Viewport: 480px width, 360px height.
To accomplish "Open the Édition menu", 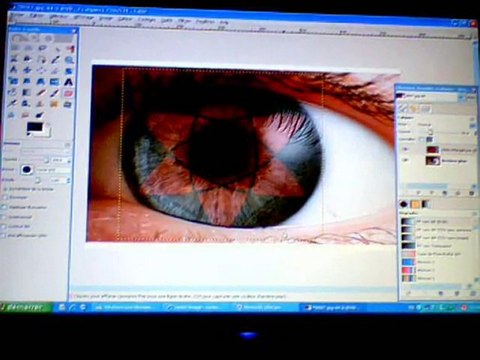I will 36,16.
